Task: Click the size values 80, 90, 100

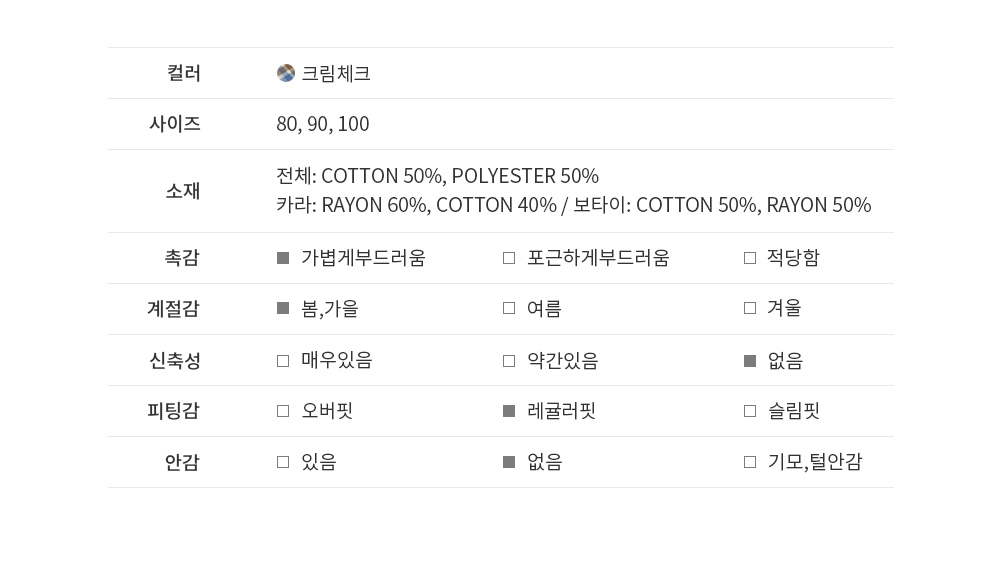Action: tap(323, 124)
